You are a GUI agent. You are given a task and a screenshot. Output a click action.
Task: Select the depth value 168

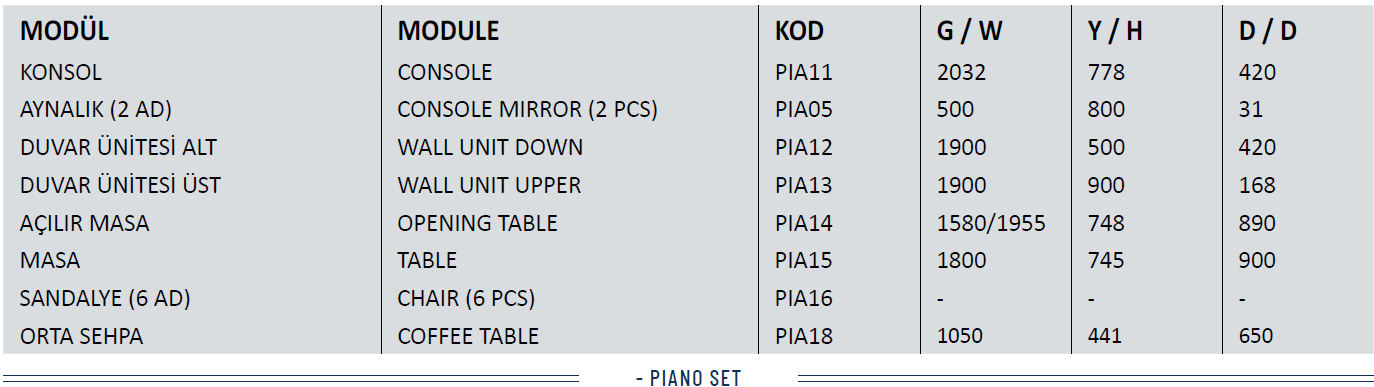(1257, 185)
